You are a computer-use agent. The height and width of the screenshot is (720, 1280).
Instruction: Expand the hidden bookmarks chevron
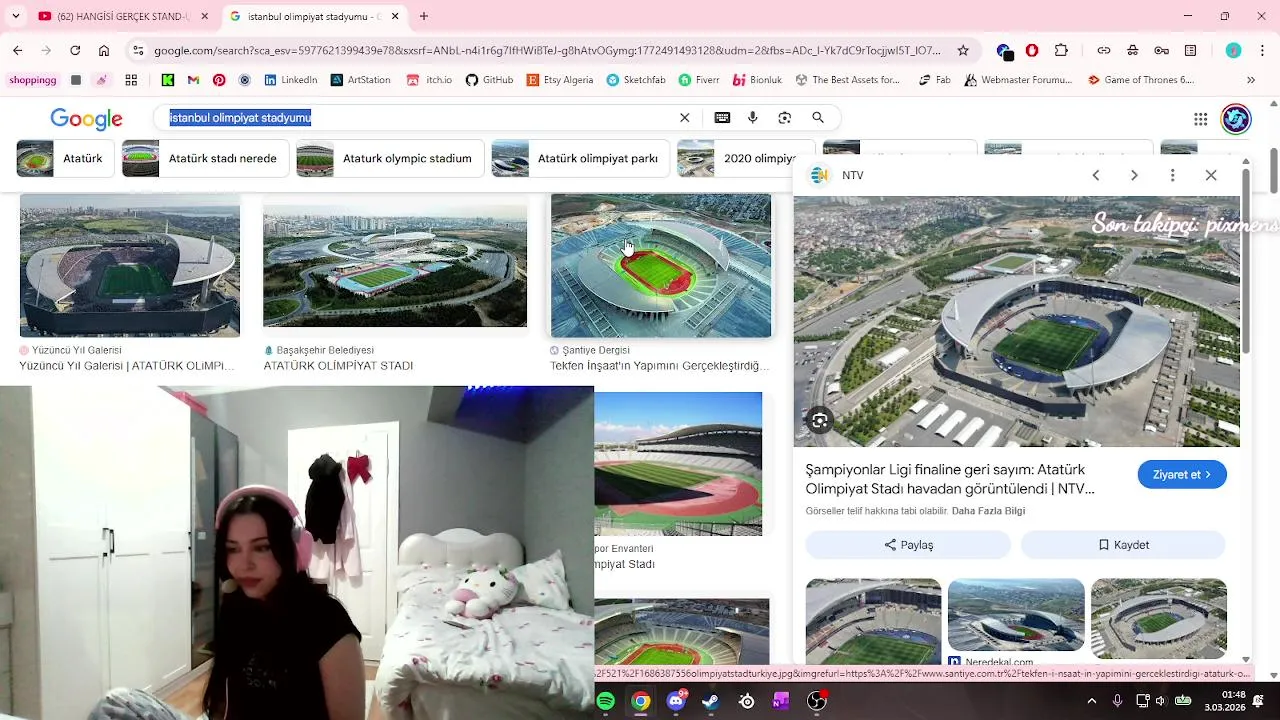click(x=1250, y=80)
